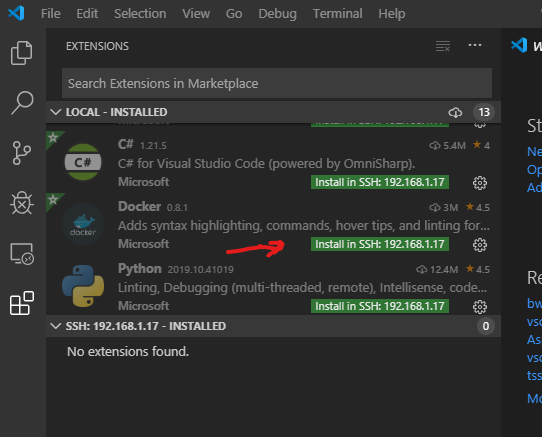Collapse the SSH: 192.168.1.17 - INSTALLED section
This screenshot has height=437, width=542.
[55, 326]
